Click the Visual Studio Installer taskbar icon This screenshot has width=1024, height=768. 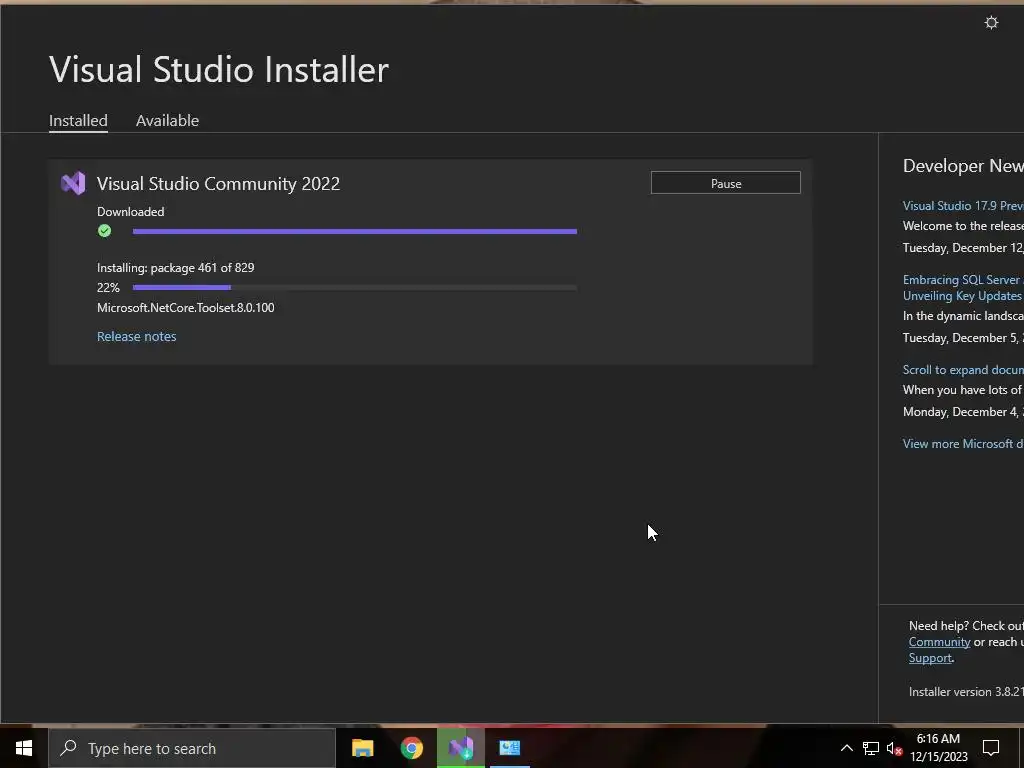coord(461,748)
